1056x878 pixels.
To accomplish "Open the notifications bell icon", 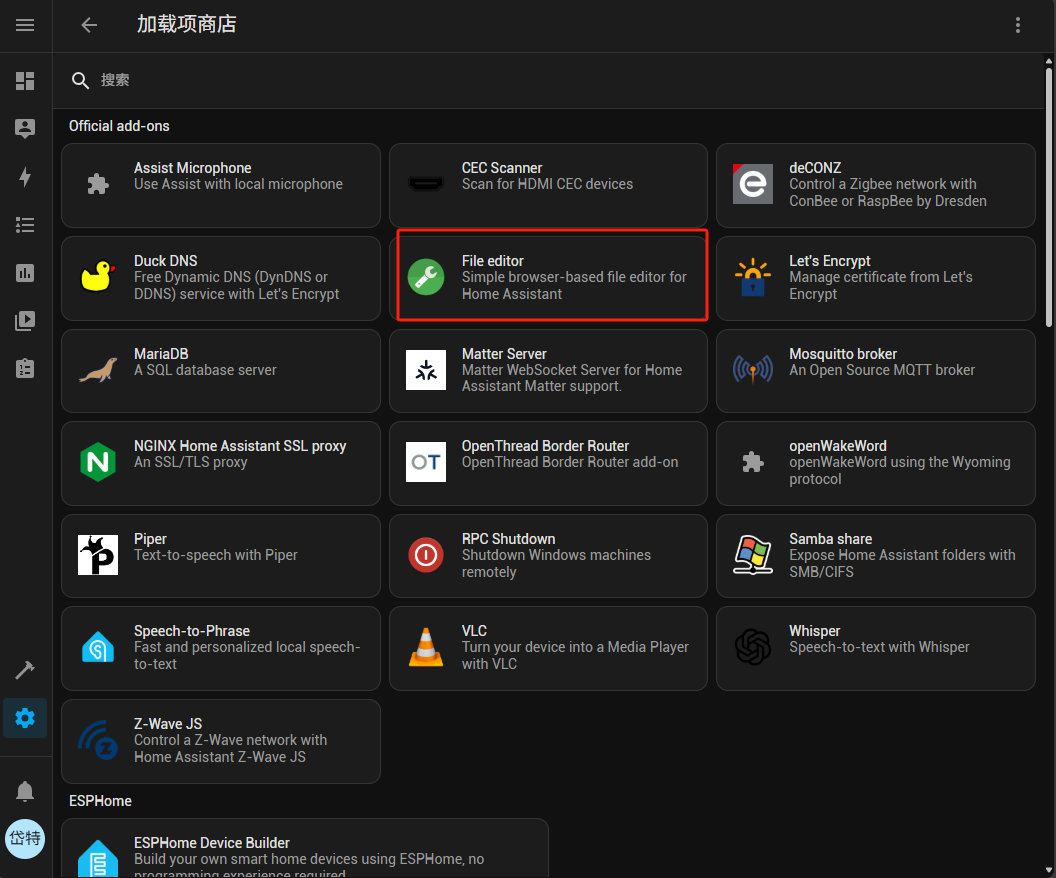I will pos(25,791).
